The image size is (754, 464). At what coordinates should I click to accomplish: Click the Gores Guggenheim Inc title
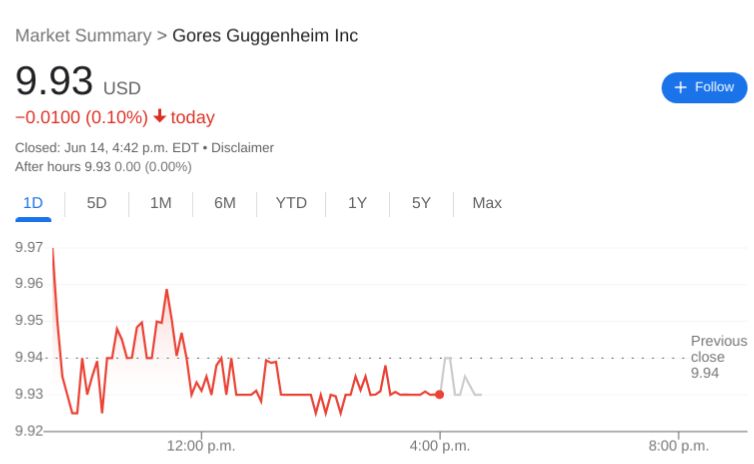point(265,36)
